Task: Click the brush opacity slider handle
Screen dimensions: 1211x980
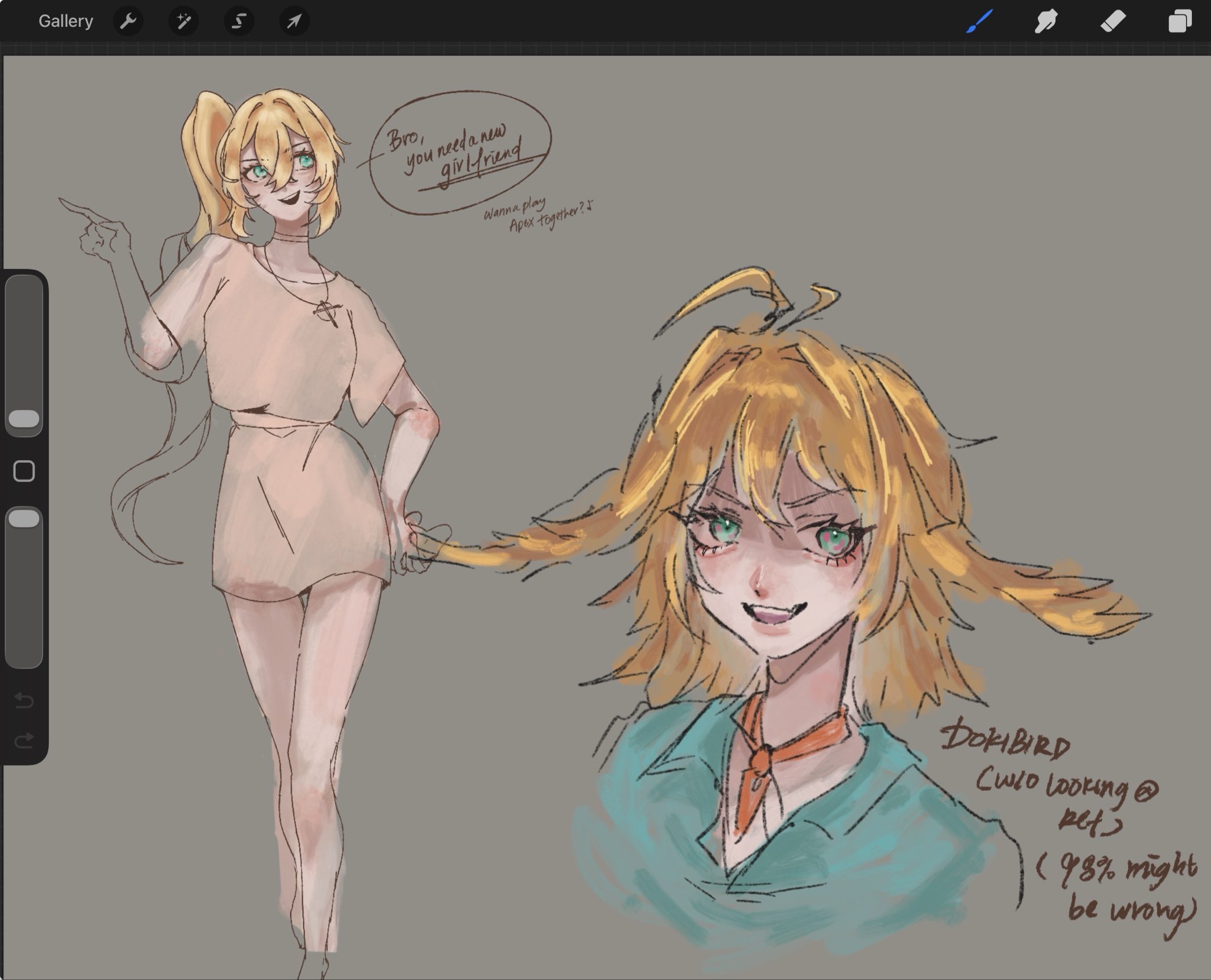Action: (x=24, y=519)
